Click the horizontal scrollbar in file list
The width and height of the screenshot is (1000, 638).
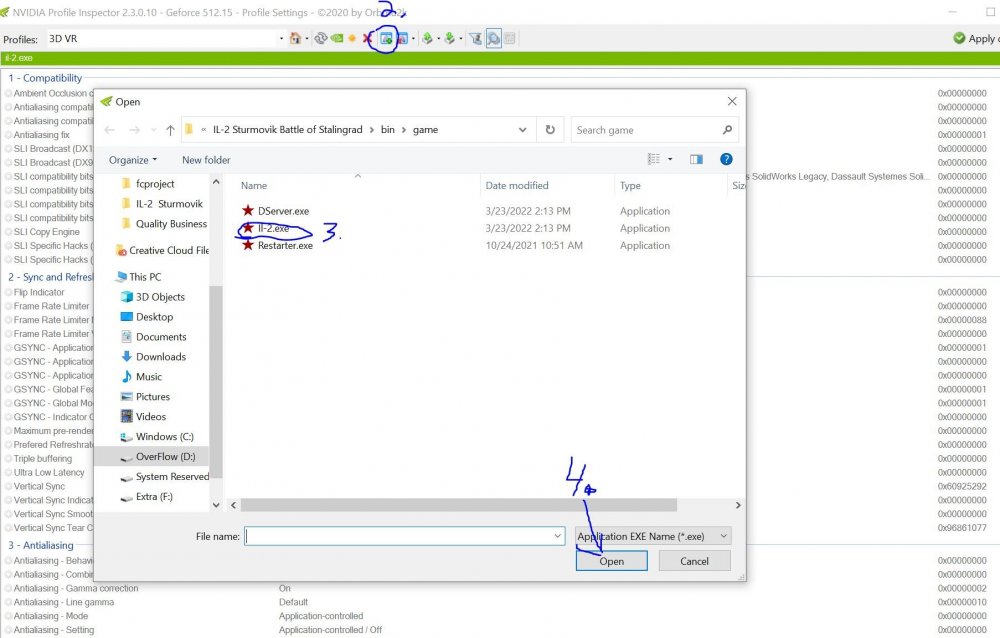tap(459, 505)
